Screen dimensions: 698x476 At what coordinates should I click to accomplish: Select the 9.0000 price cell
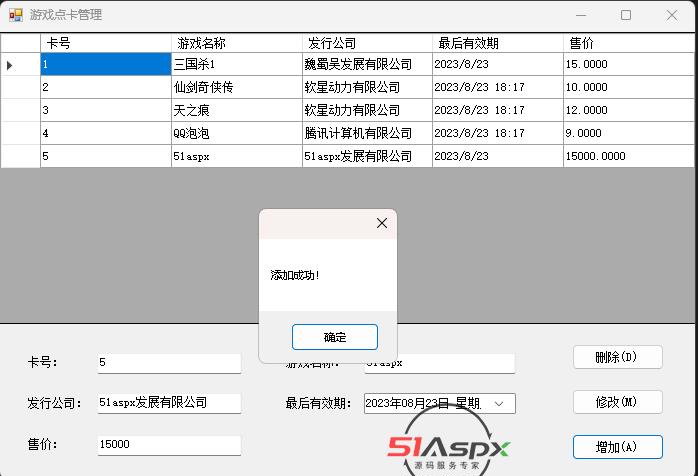(x=629, y=133)
